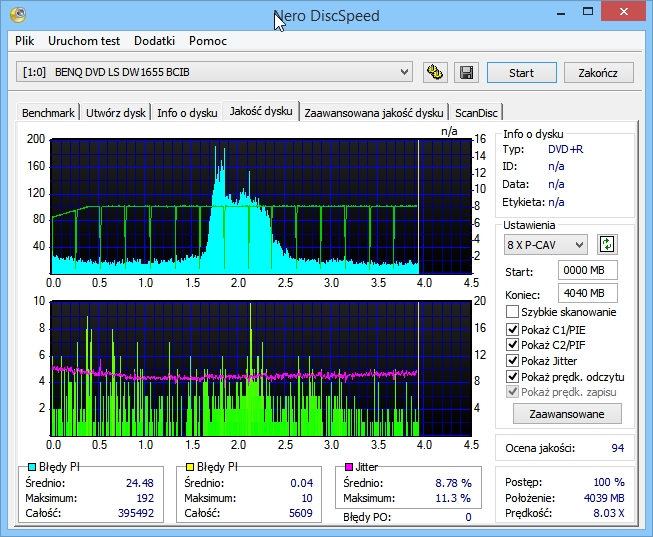653x537 pixels.
Task: Click the PIF total value 5609
Action: pyautogui.click(x=301, y=513)
